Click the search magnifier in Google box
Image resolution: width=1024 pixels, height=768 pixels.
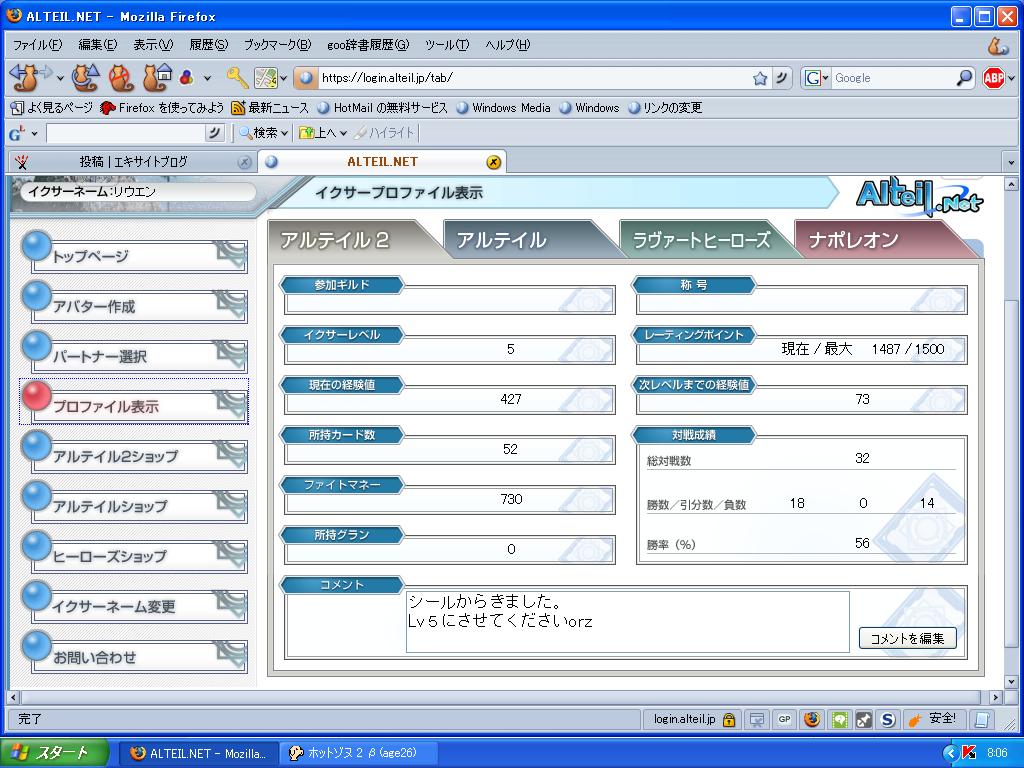point(964,78)
